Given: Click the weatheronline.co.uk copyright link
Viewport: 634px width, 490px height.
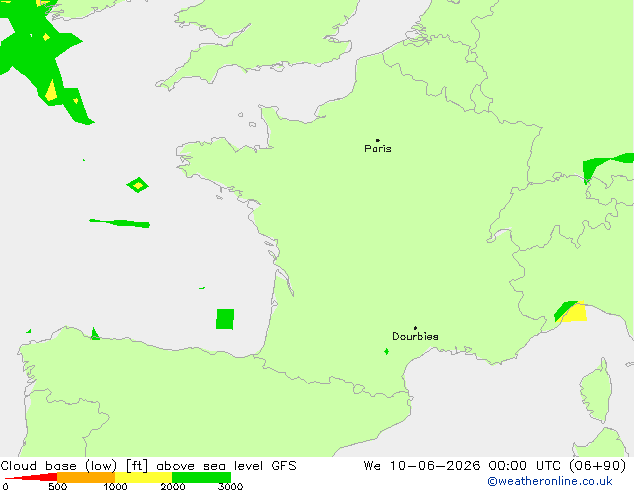Looking at the screenshot, I should pos(550,481).
